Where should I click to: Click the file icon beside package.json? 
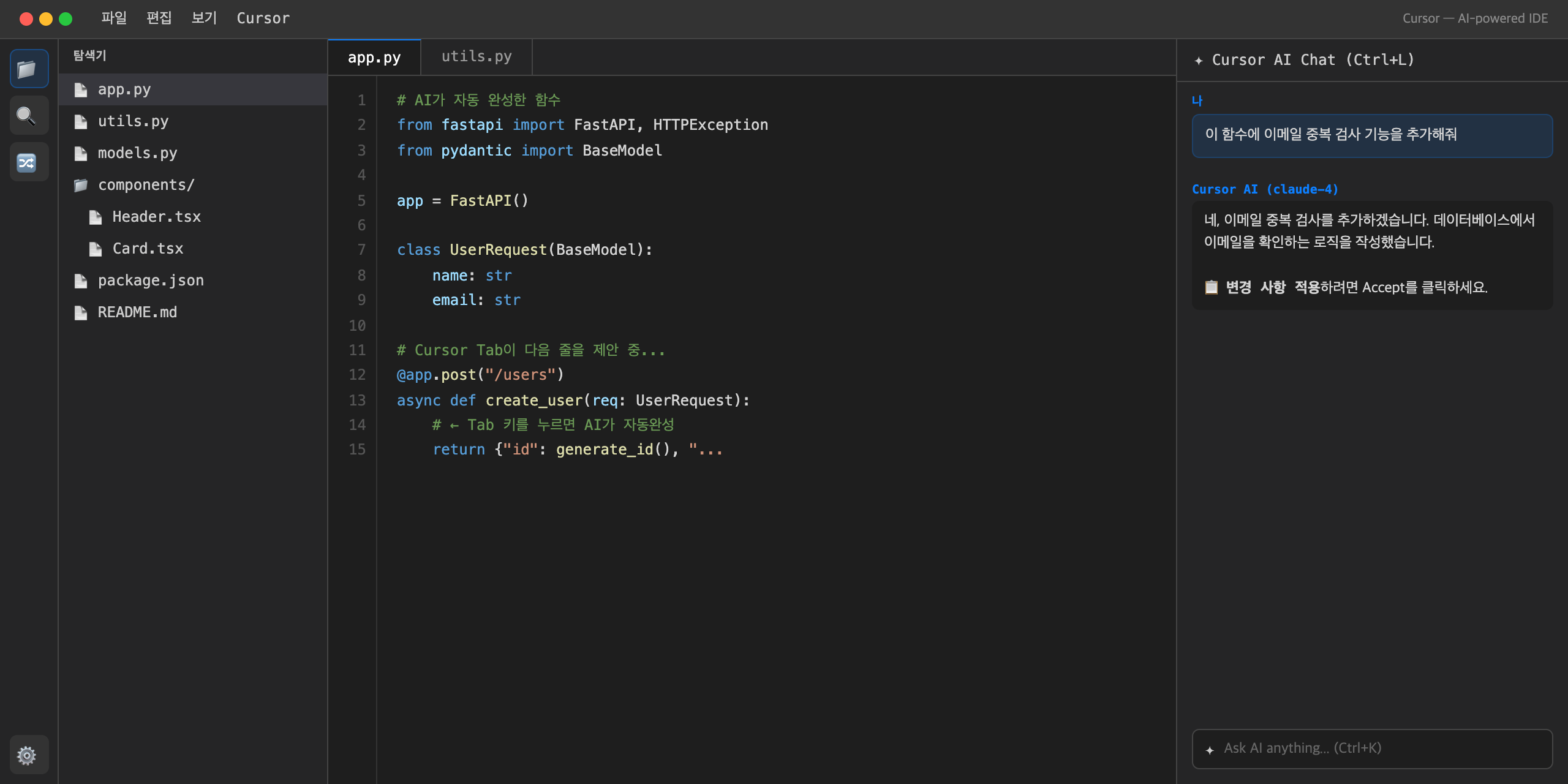coord(81,281)
